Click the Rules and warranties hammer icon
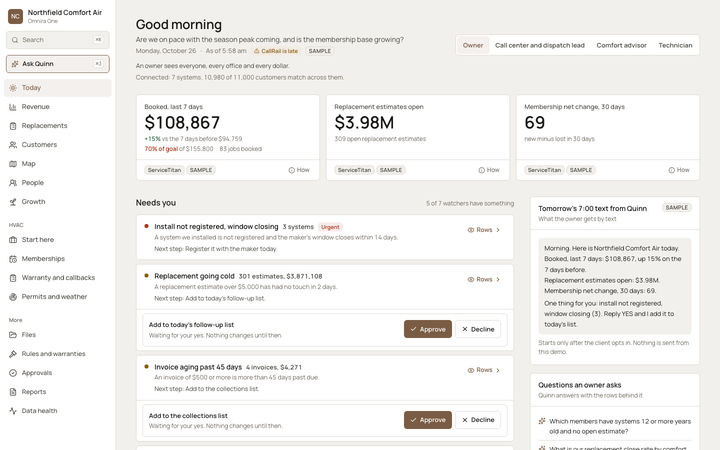 (13, 354)
